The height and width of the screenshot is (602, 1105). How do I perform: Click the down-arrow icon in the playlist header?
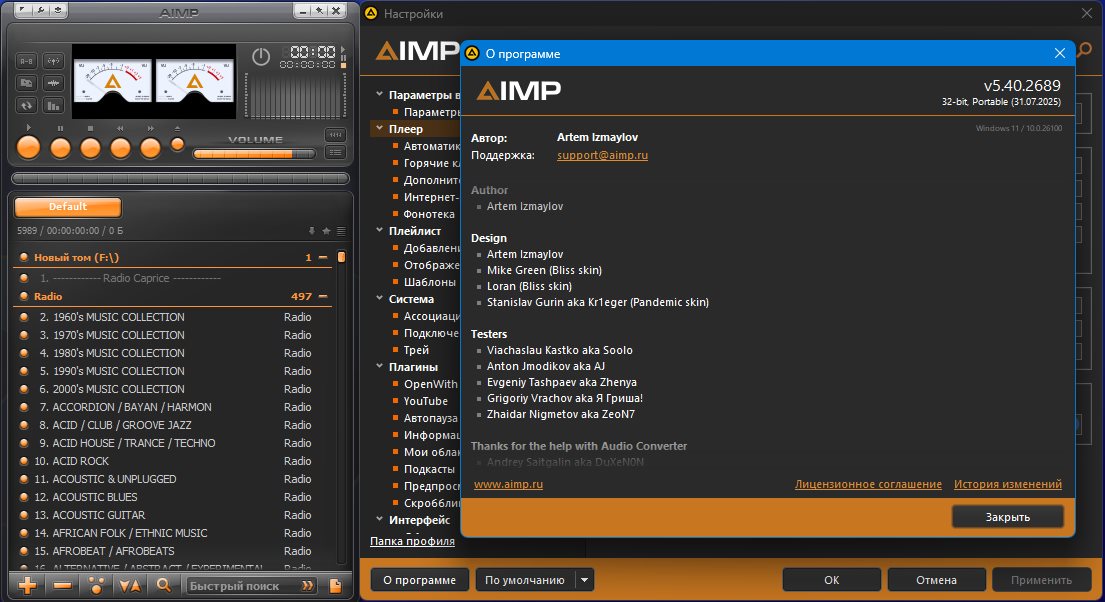point(311,231)
